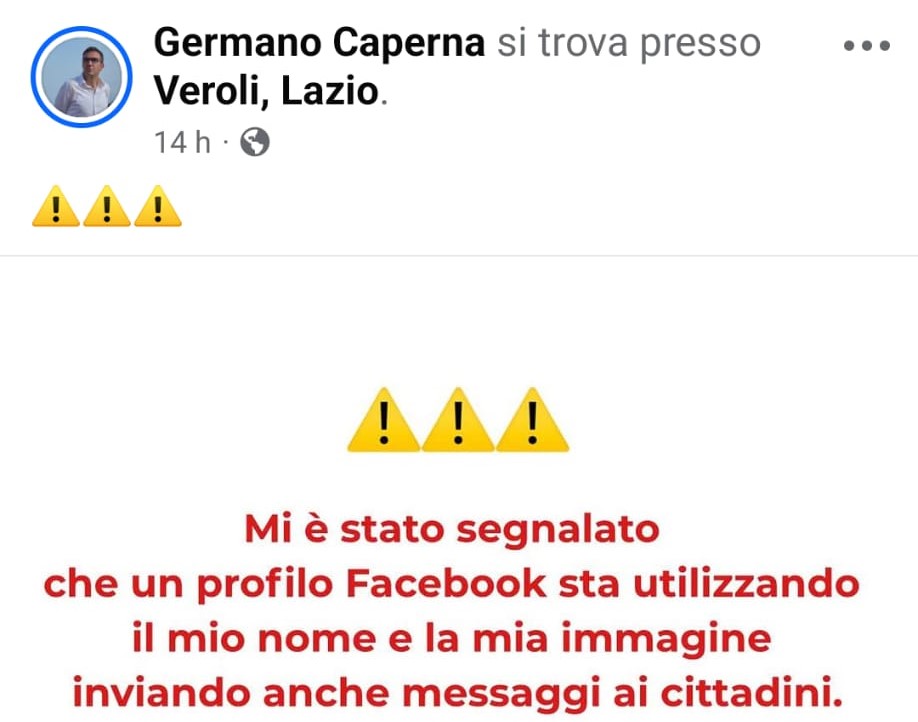The height and width of the screenshot is (722, 918).
Task: Click the rightmost large warning sign in the image
Action: point(532,420)
